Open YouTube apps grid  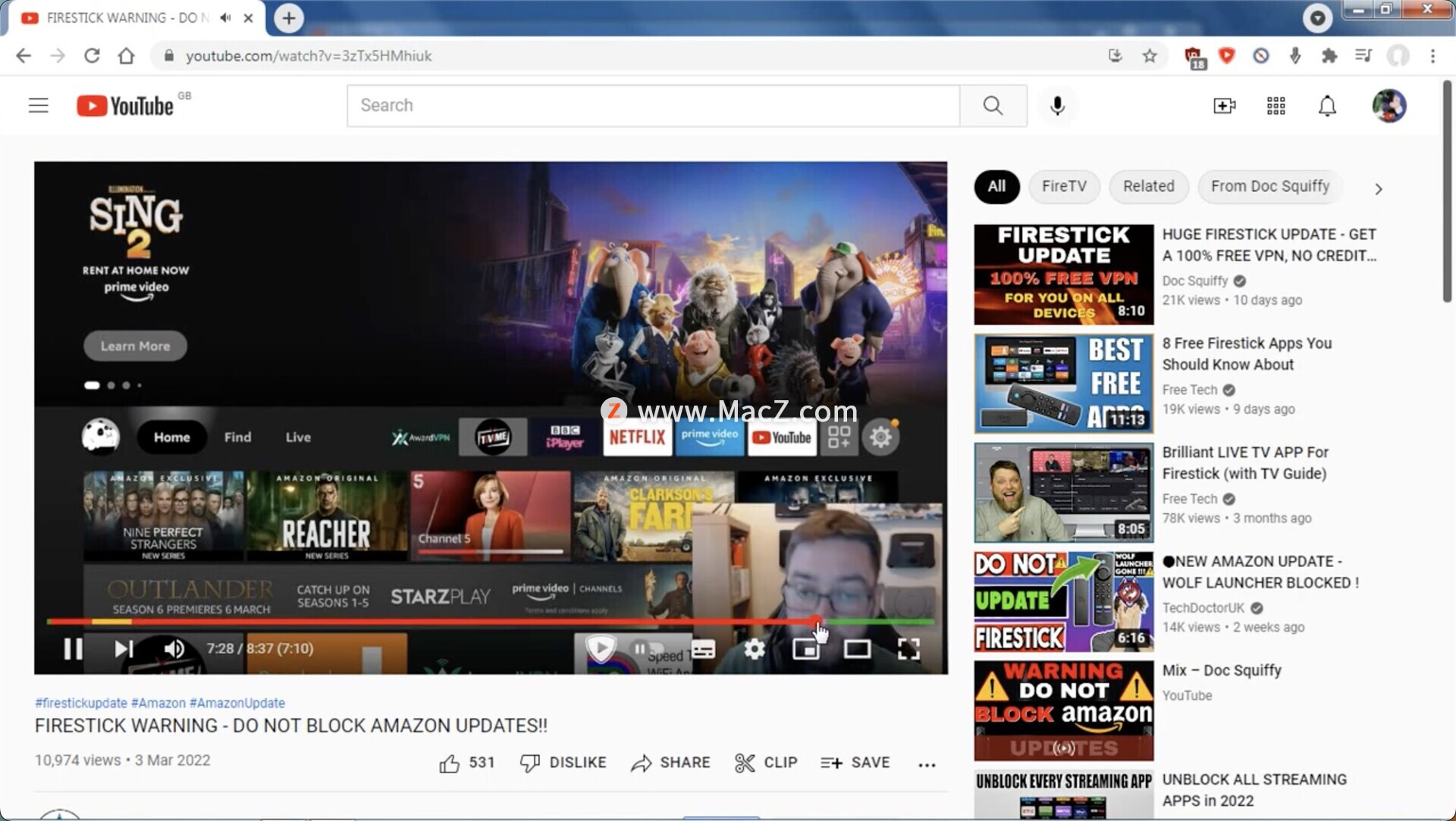click(x=1276, y=105)
